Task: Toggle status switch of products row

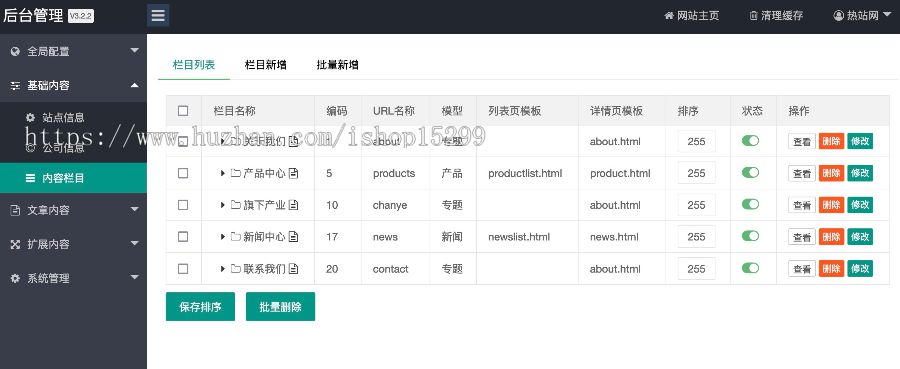Action: [x=750, y=173]
